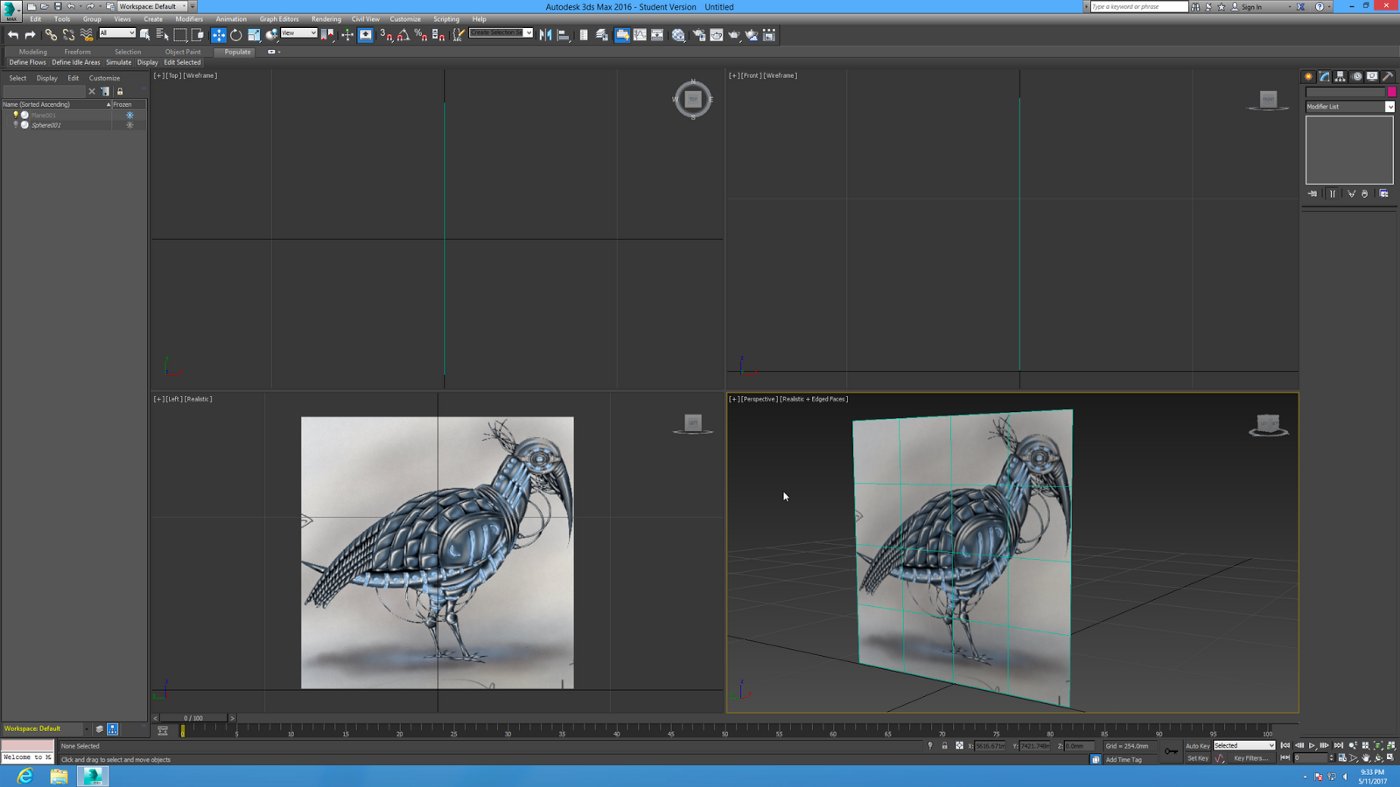Open the selection filter All dropdown
1400x787 pixels.
tap(117, 33)
